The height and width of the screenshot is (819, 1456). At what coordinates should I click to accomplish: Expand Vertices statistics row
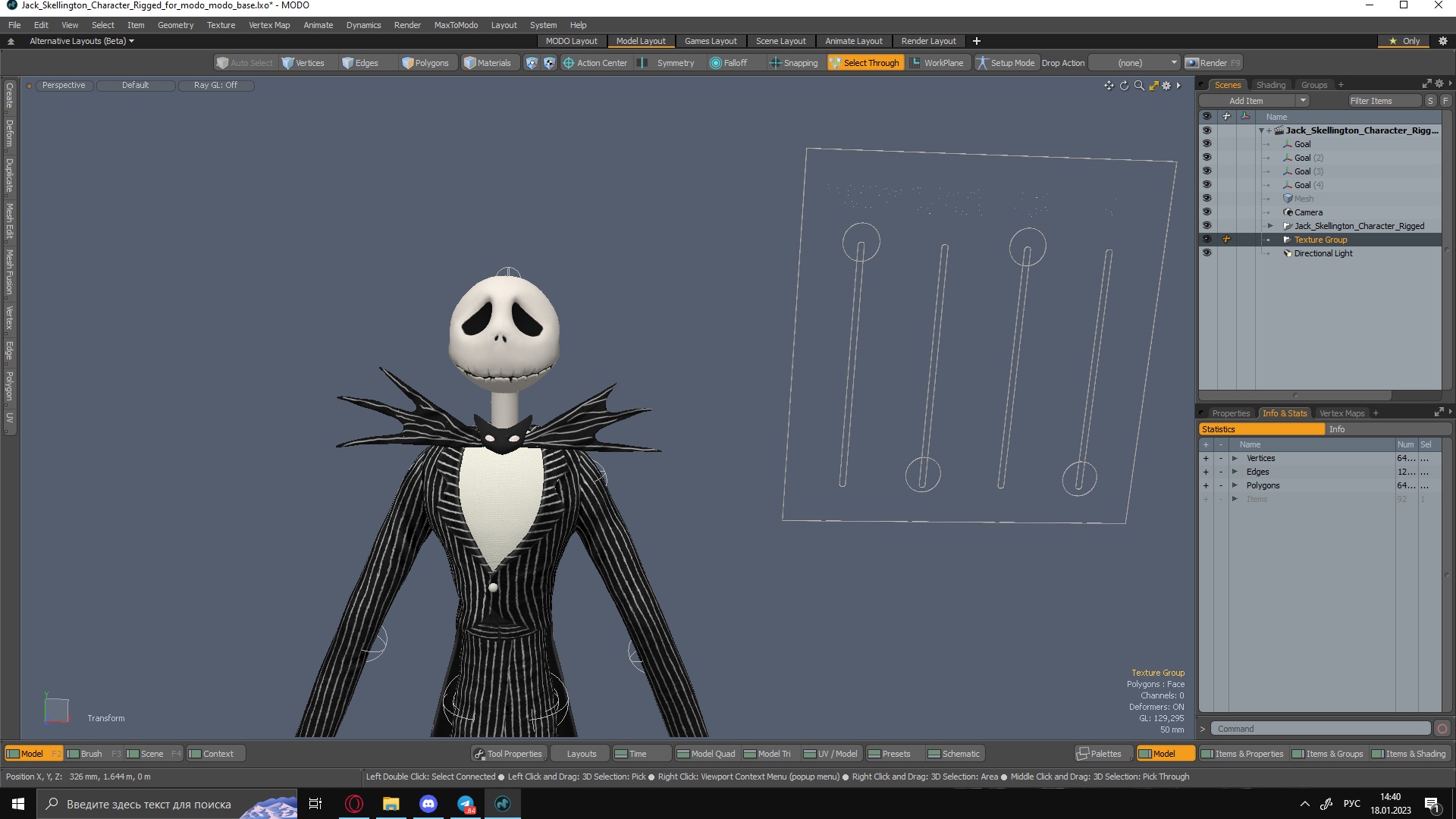tap(1235, 458)
